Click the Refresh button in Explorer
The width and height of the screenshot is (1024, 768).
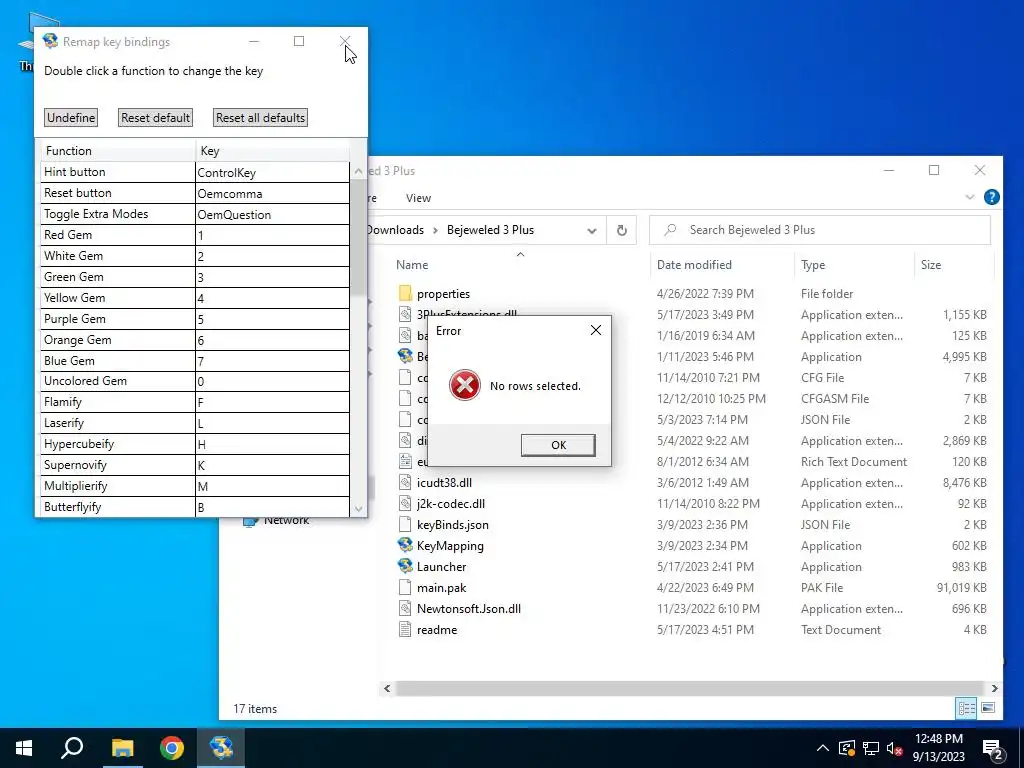622,231
